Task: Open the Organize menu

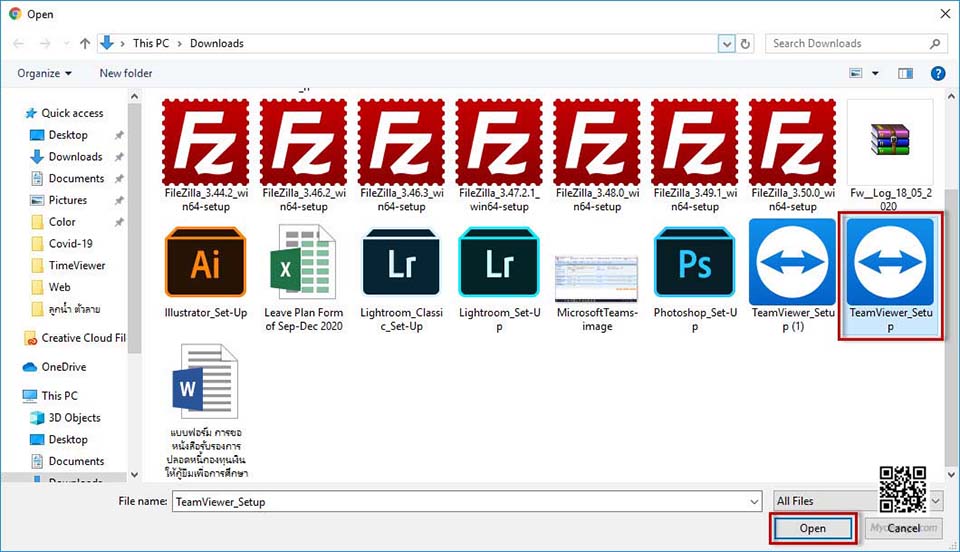Action: (44, 73)
